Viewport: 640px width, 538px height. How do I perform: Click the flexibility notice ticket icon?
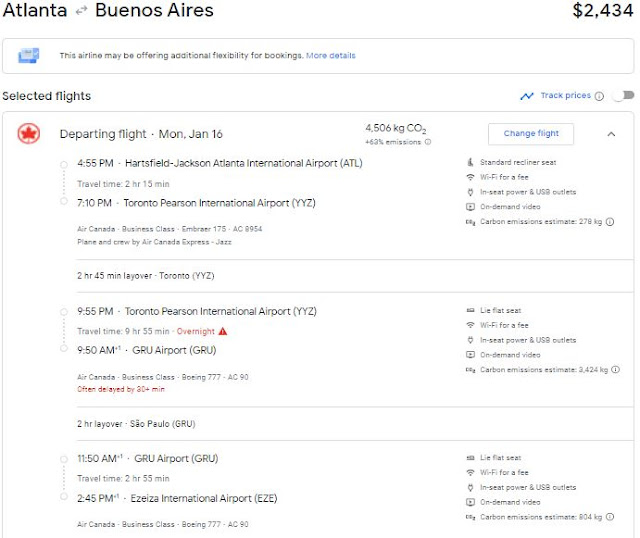pyautogui.click(x=29, y=55)
